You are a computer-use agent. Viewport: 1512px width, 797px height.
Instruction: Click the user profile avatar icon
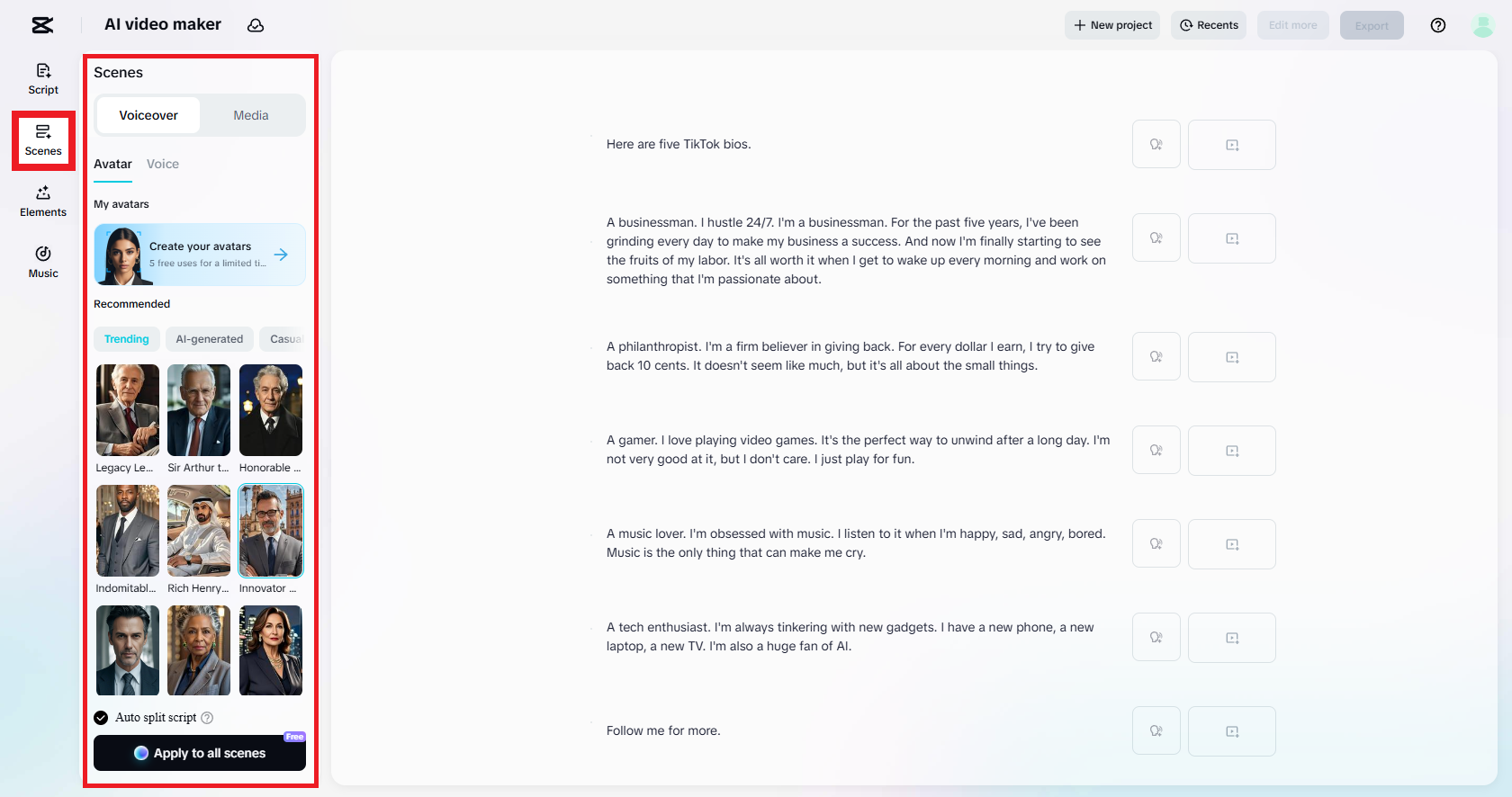1482,25
